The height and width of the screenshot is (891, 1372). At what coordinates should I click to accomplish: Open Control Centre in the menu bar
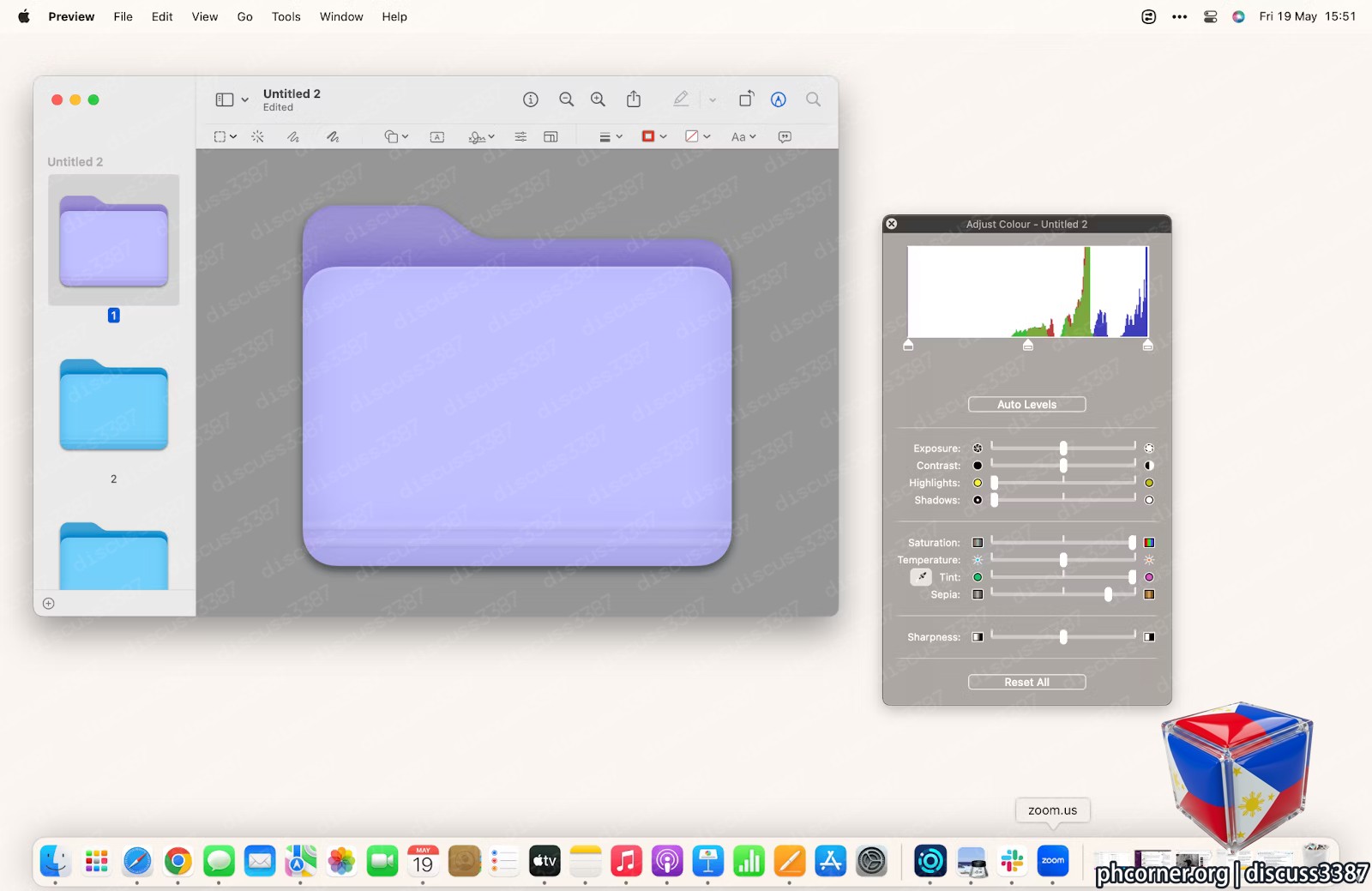(x=1210, y=16)
